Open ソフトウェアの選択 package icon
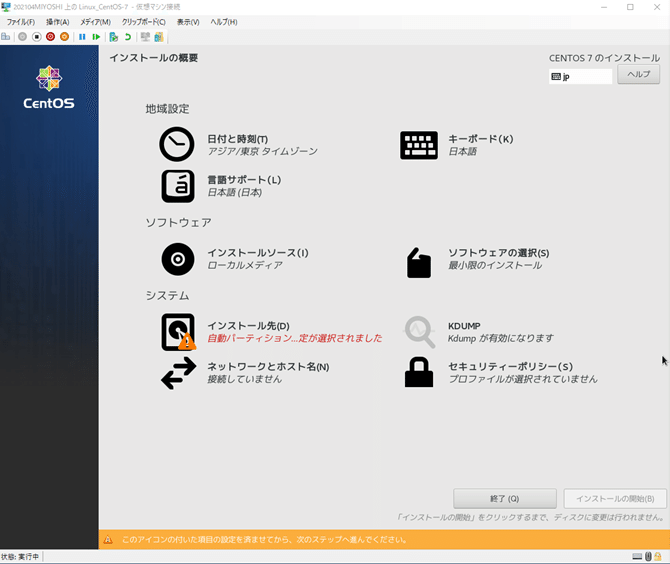Viewport: 670px width, 564px height. pos(419,263)
